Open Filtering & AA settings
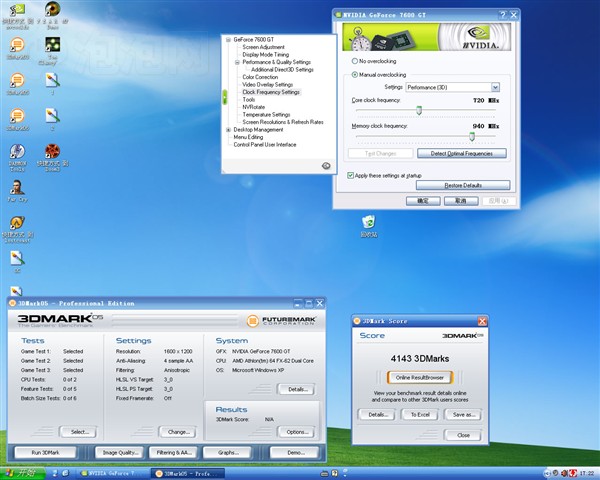600x480 pixels. click(x=173, y=452)
